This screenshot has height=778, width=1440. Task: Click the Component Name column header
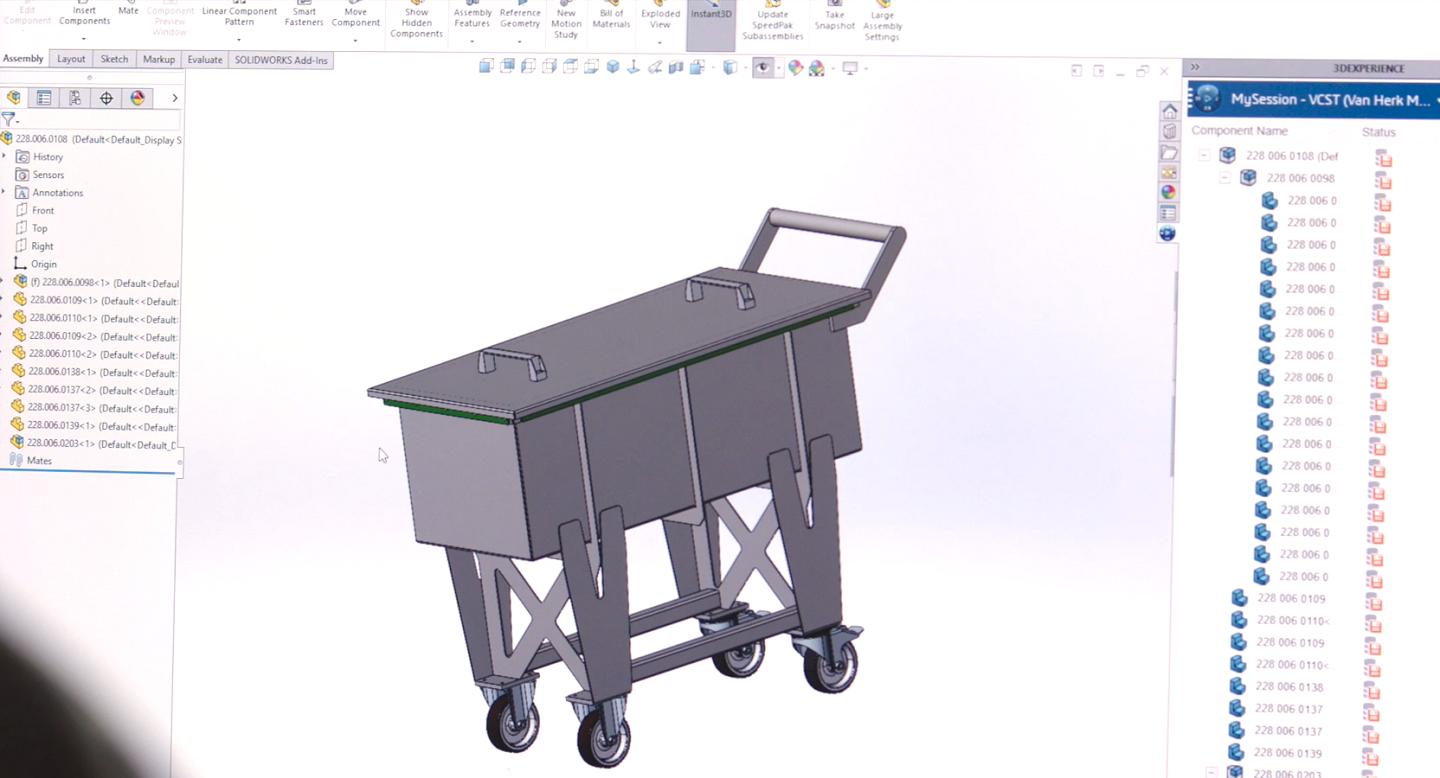tap(1239, 131)
